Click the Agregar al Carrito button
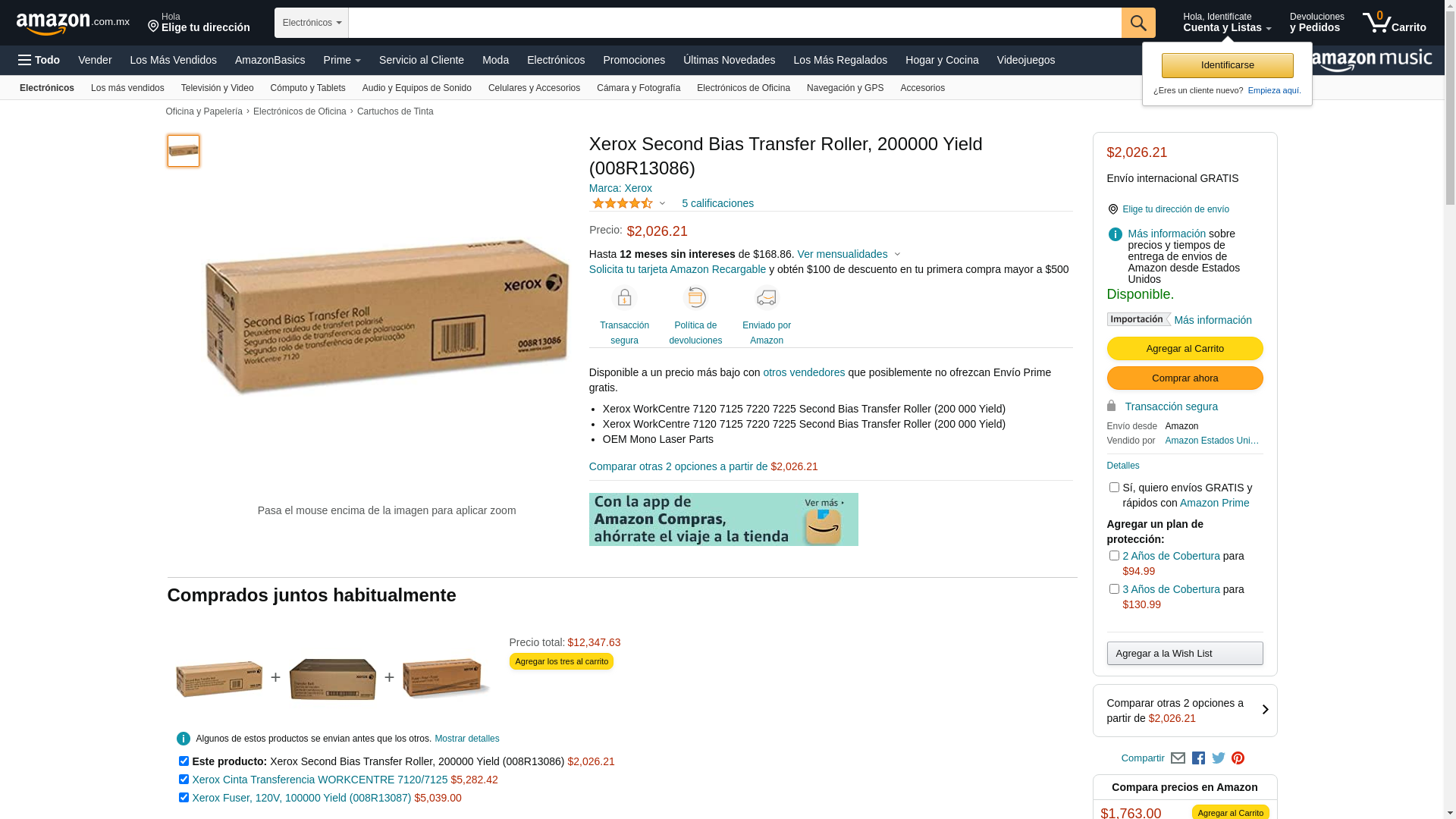This screenshot has width=1456, height=819. click(x=1185, y=349)
